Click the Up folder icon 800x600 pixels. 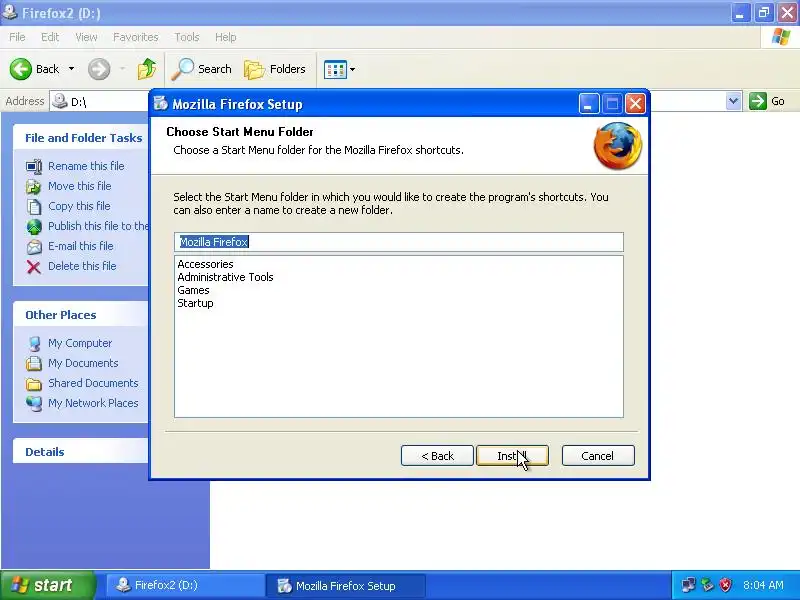coord(147,69)
